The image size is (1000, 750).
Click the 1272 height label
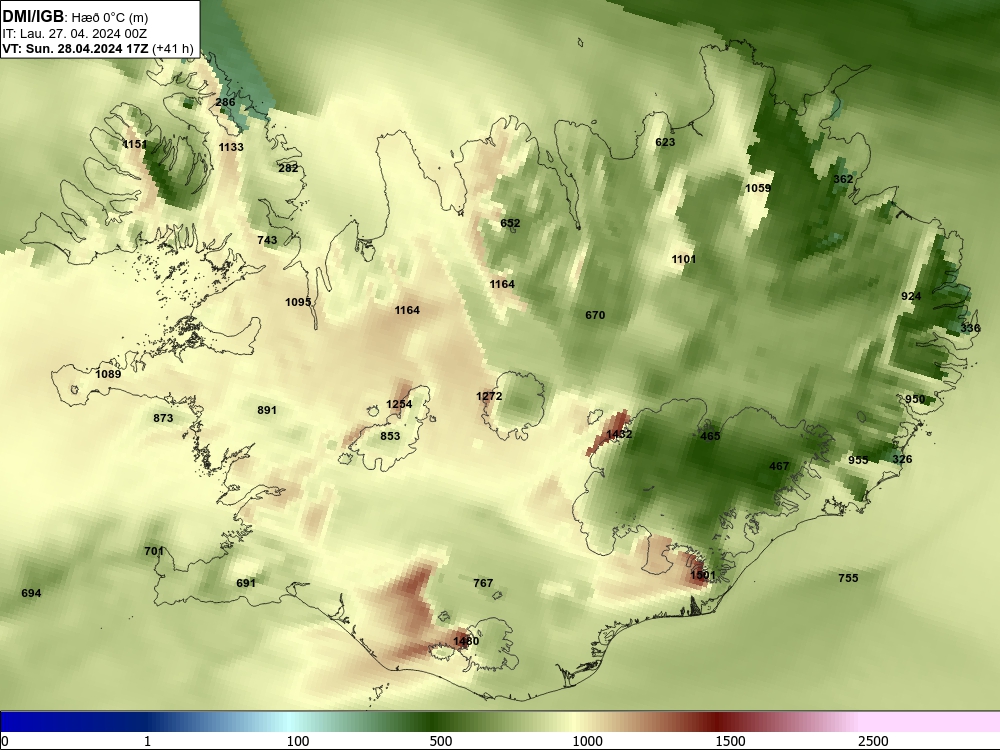pos(489,396)
